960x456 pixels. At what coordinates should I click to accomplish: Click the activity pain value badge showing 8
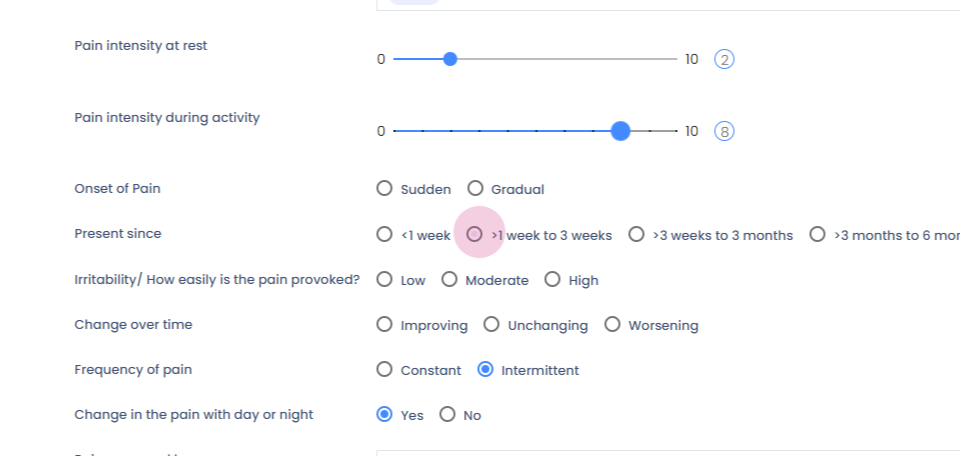724,131
